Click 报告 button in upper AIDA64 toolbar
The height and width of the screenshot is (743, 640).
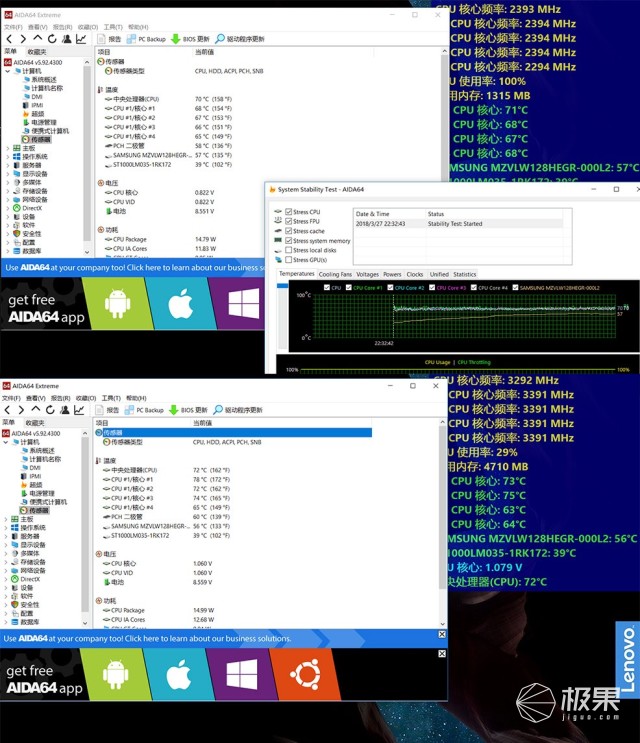(x=110, y=39)
